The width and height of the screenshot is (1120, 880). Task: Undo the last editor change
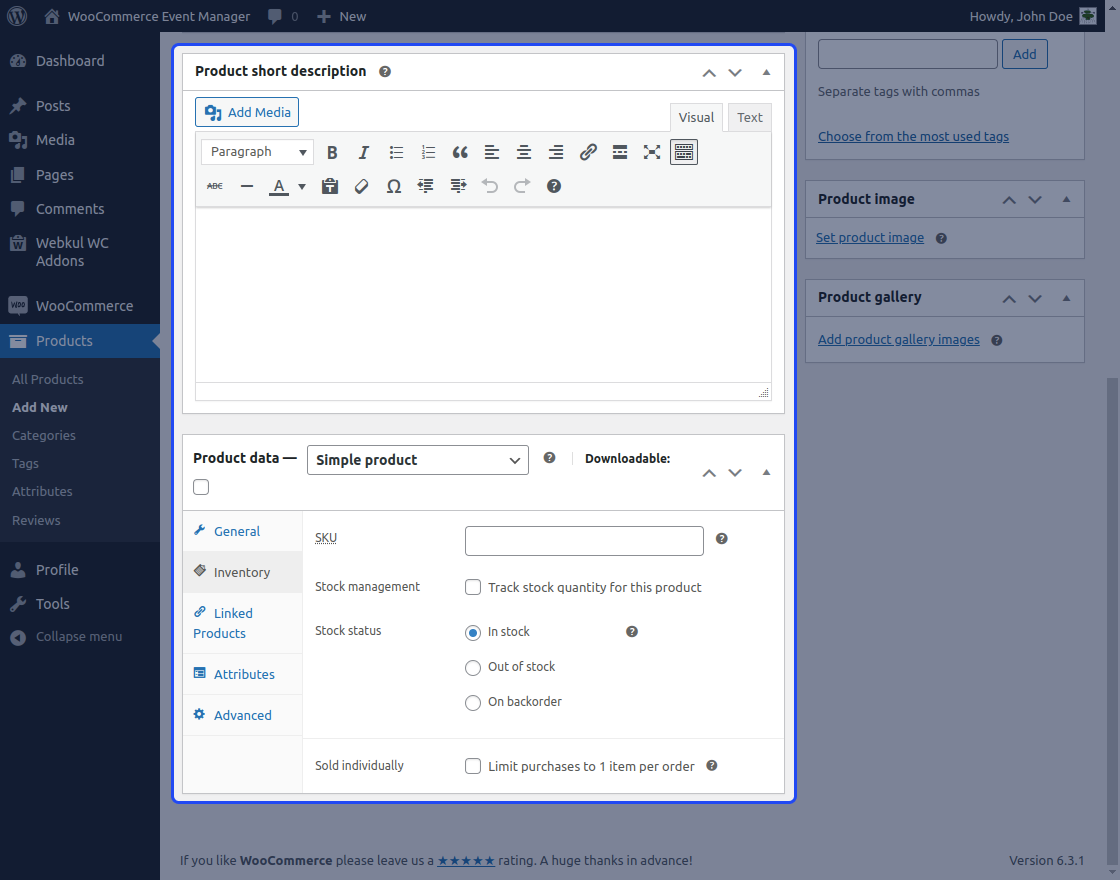489,186
